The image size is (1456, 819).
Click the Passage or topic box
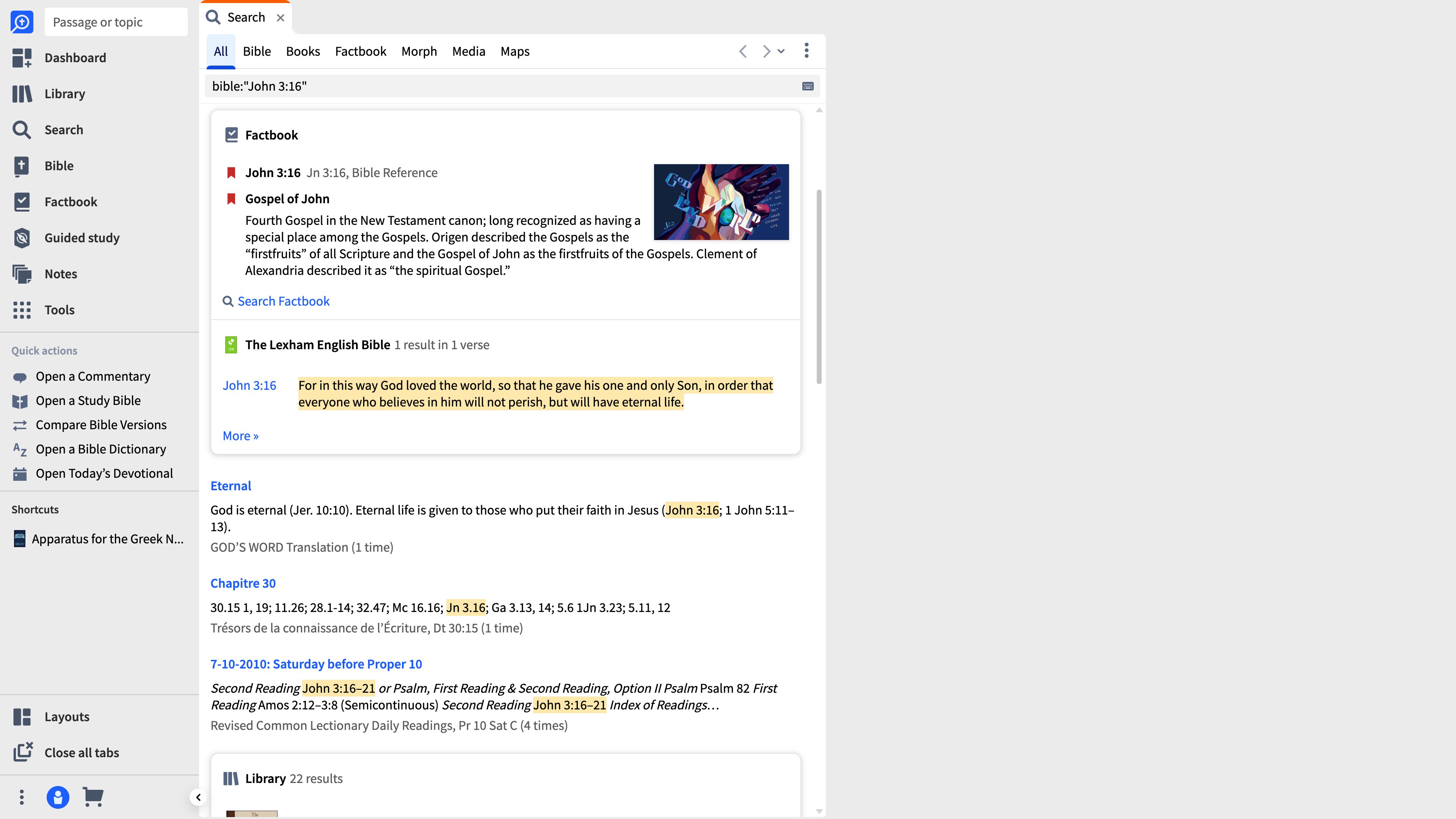[x=116, y=22]
